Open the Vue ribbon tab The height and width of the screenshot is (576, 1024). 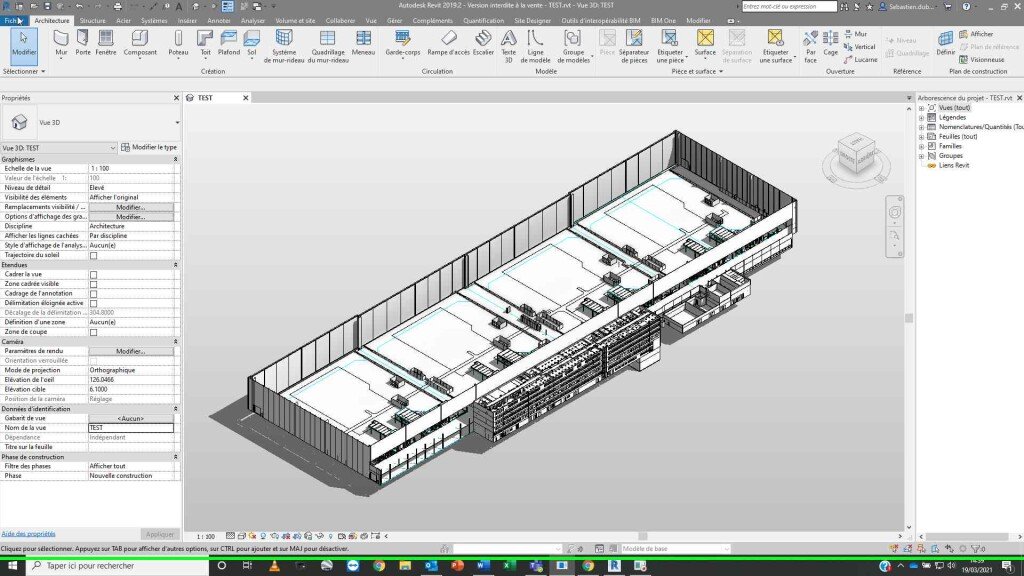(371, 21)
